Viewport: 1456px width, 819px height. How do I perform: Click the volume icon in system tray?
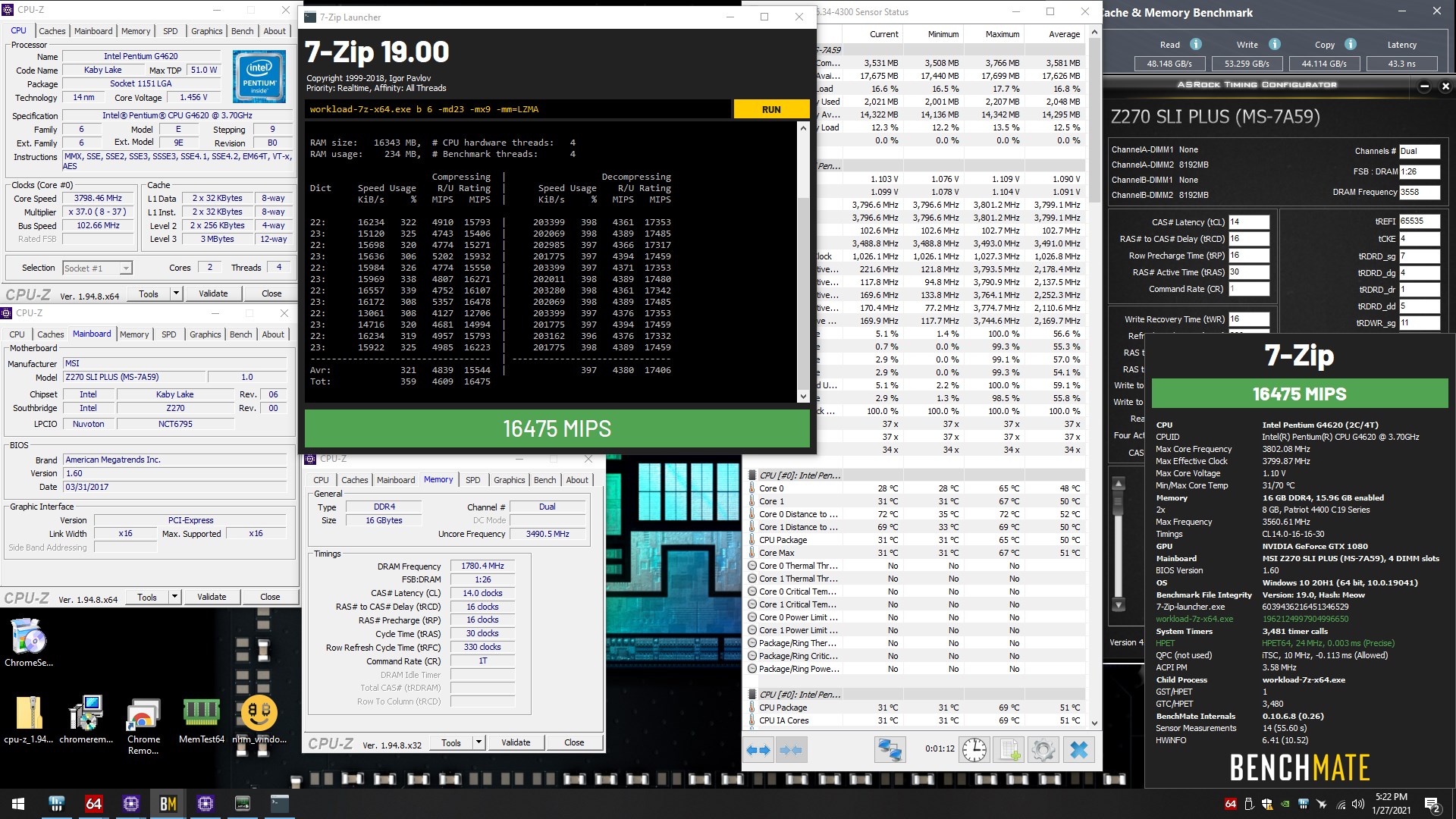1357,804
